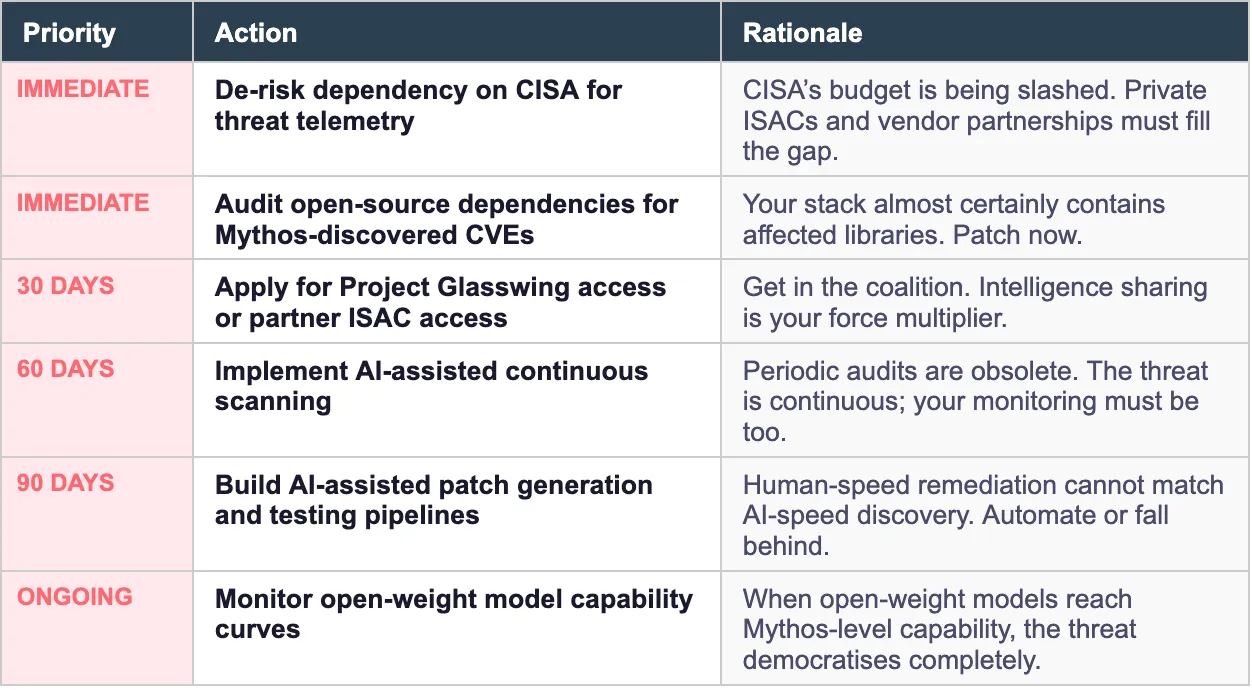Screen dimensions: 1252x690
Task: Select the second IMMEDIATE priority label
Action: (x=83, y=203)
